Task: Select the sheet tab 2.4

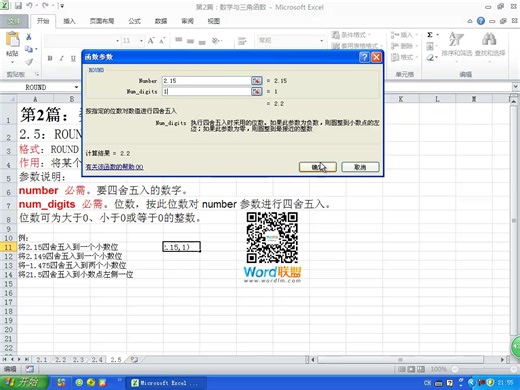Action: click(x=97, y=360)
